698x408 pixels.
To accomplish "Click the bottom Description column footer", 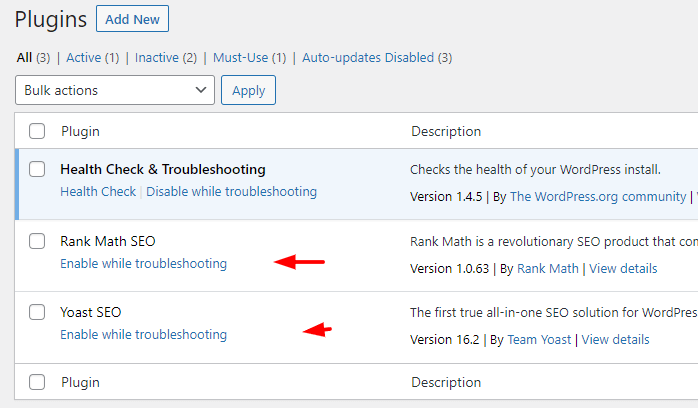I will point(446,383).
